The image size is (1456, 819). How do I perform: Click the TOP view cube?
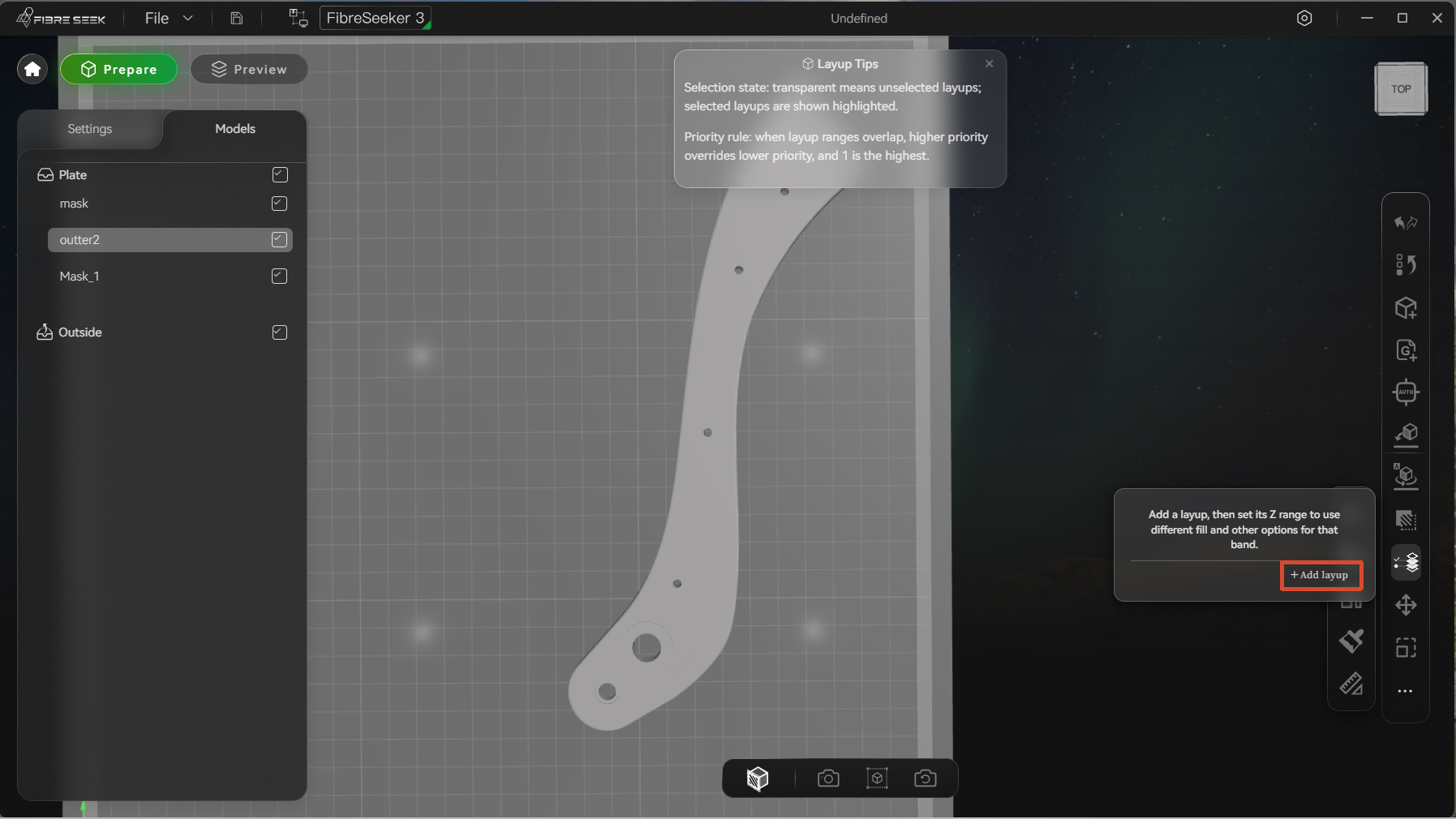[1401, 89]
